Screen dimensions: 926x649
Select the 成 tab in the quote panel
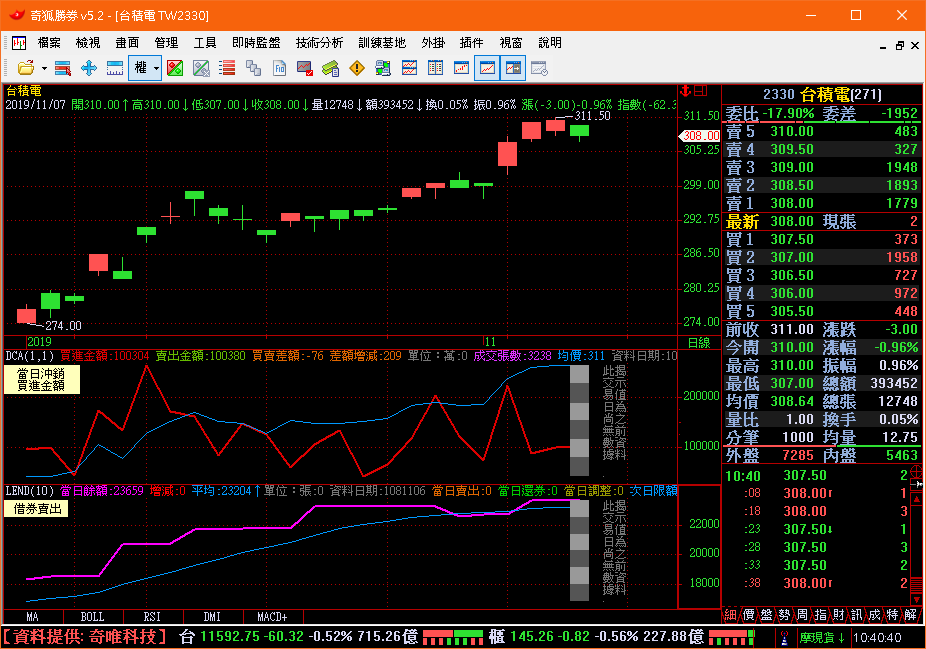point(875,615)
